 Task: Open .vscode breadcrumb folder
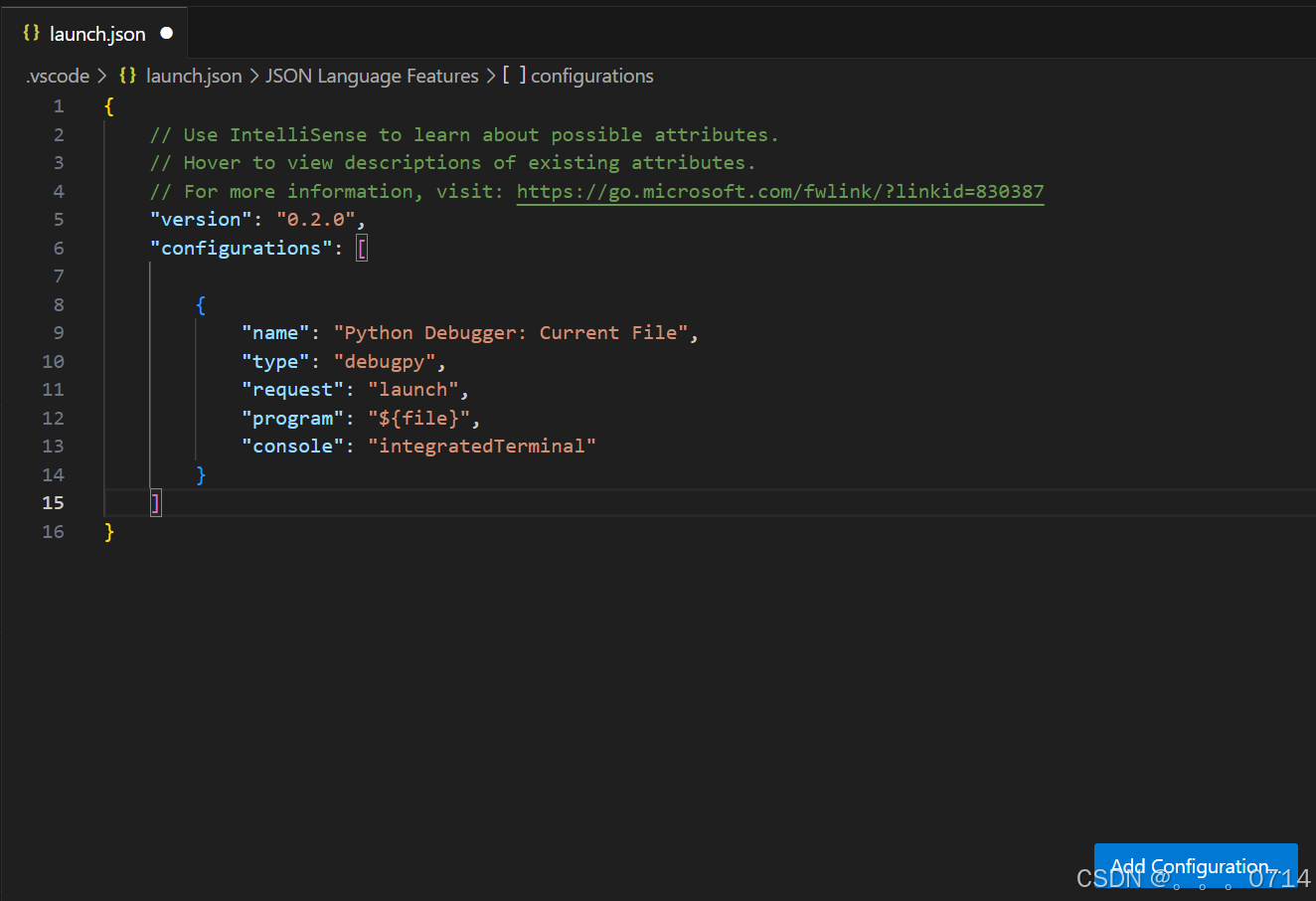click(58, 77)
